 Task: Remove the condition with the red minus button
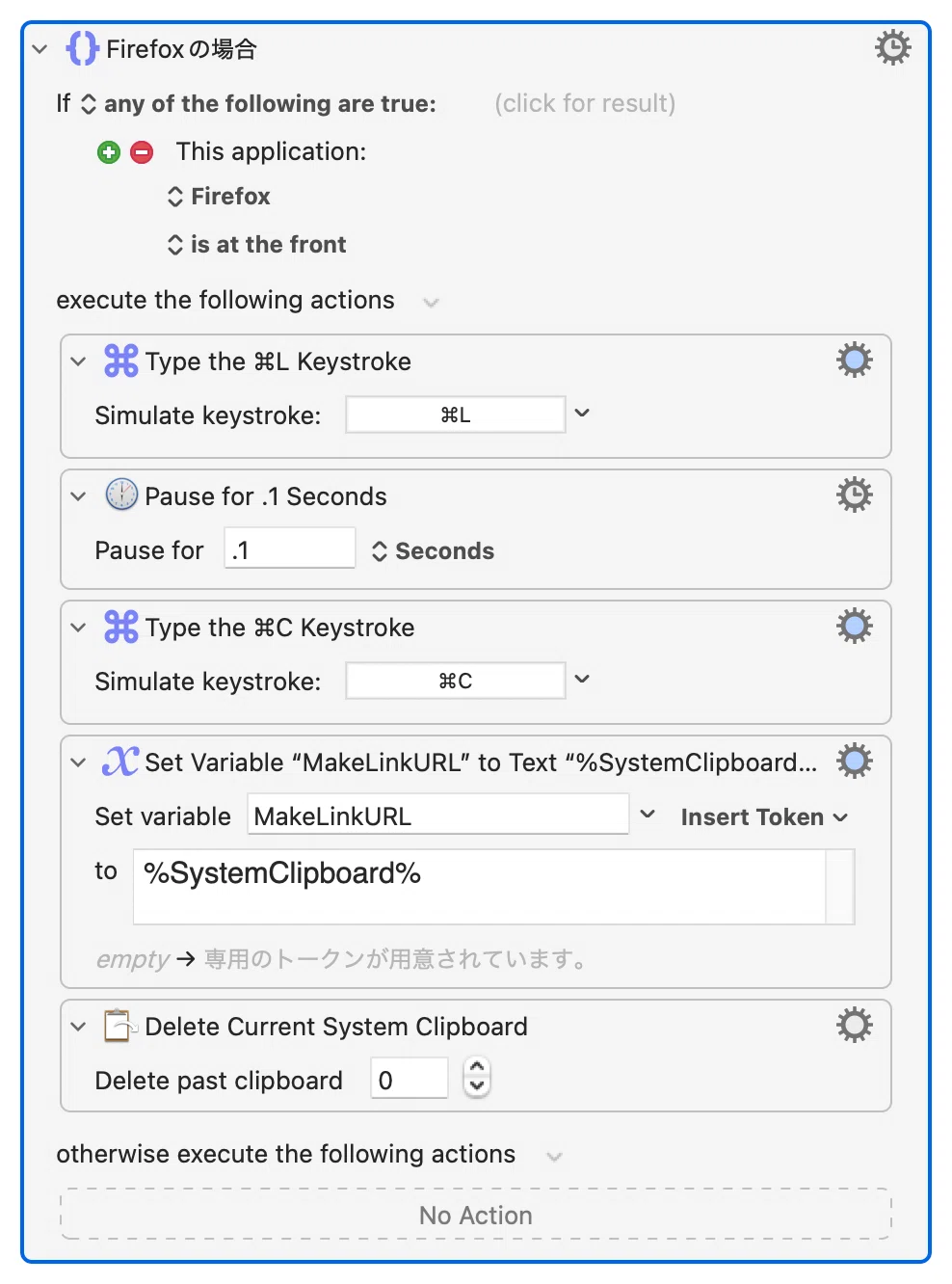[142, 152]
